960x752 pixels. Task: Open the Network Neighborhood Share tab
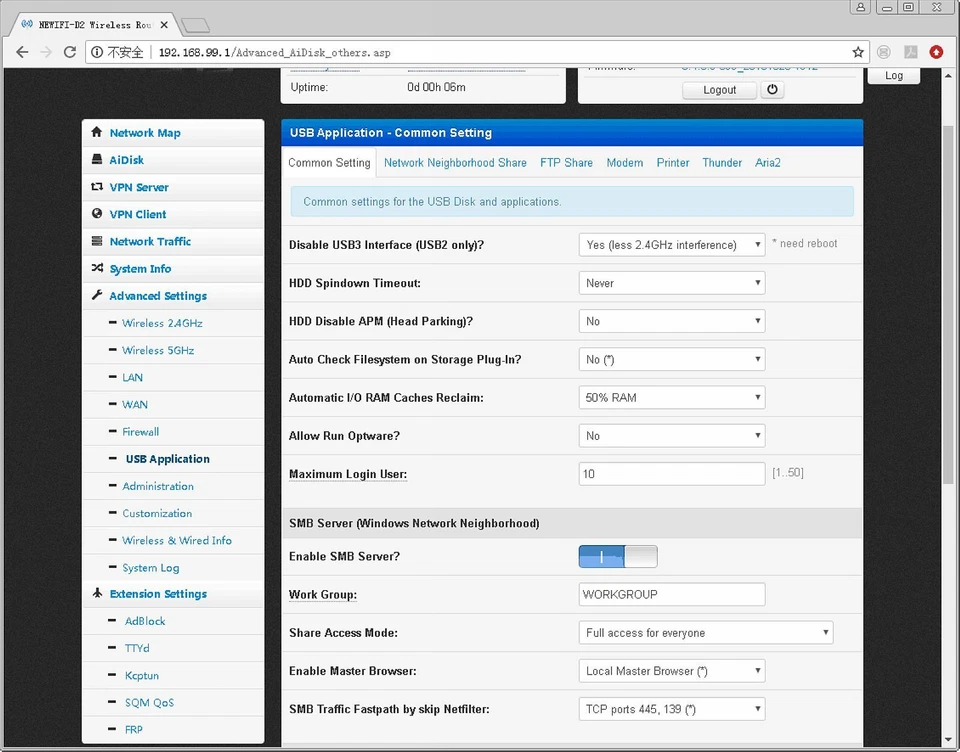(x=455, y=163)
